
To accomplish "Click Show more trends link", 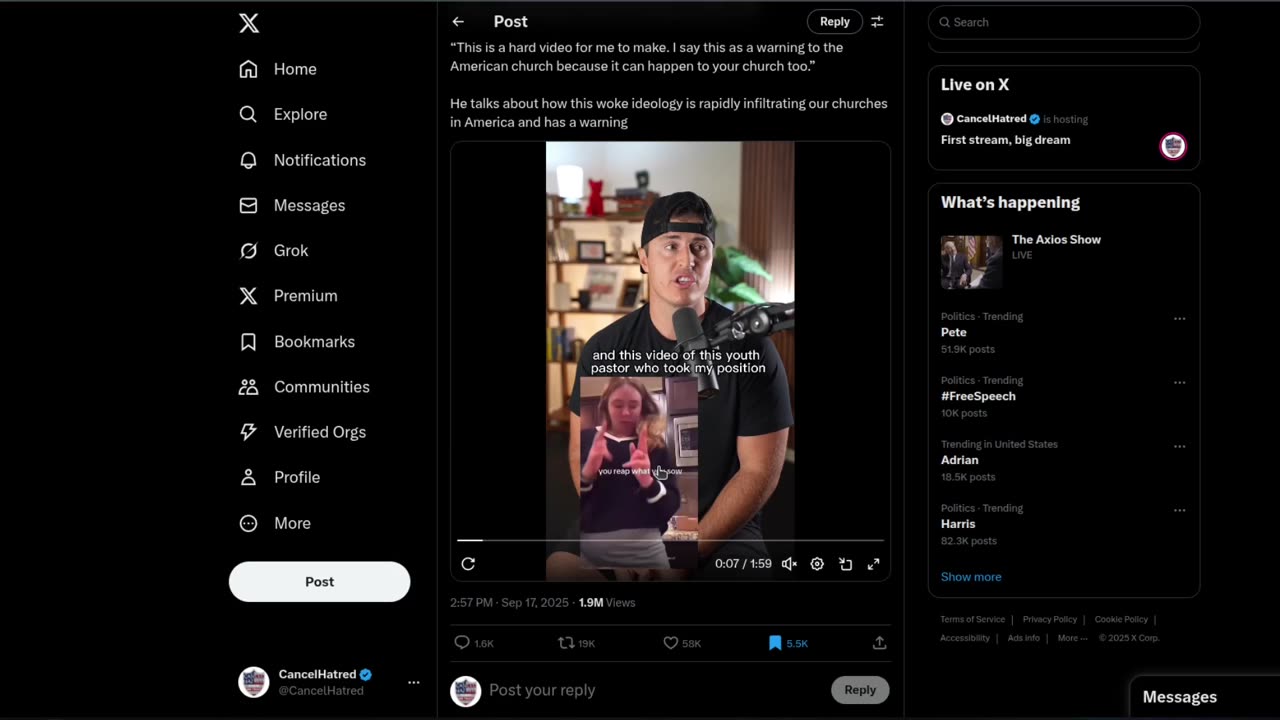I will click(970, 577).
